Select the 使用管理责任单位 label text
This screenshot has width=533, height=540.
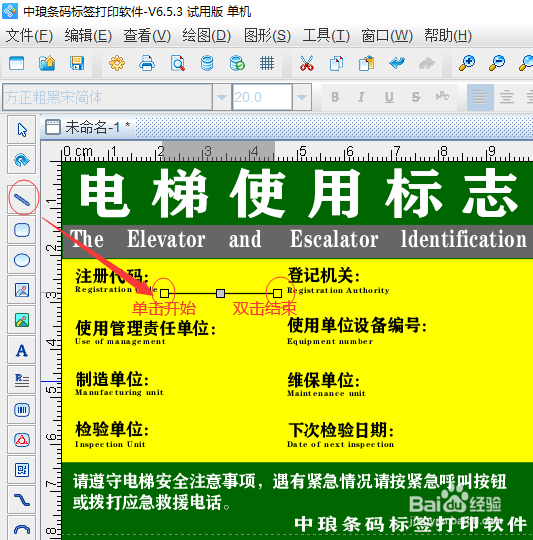pos(145,328)
